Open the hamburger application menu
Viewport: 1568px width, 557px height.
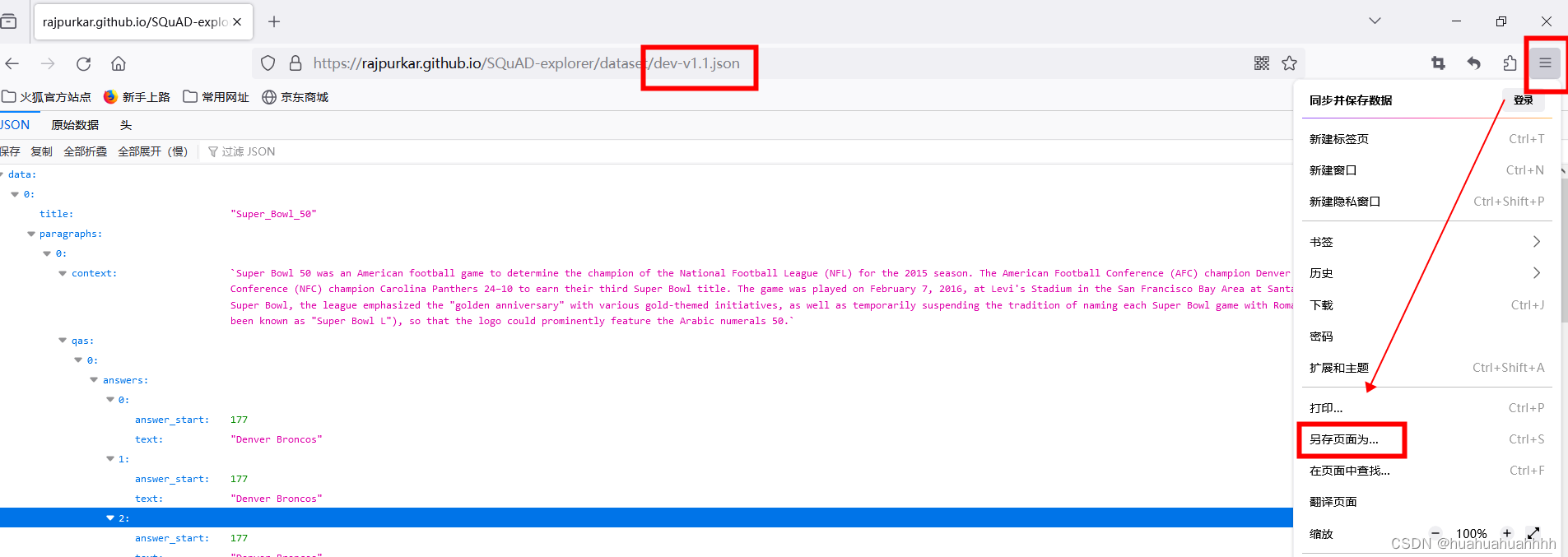1545,63
